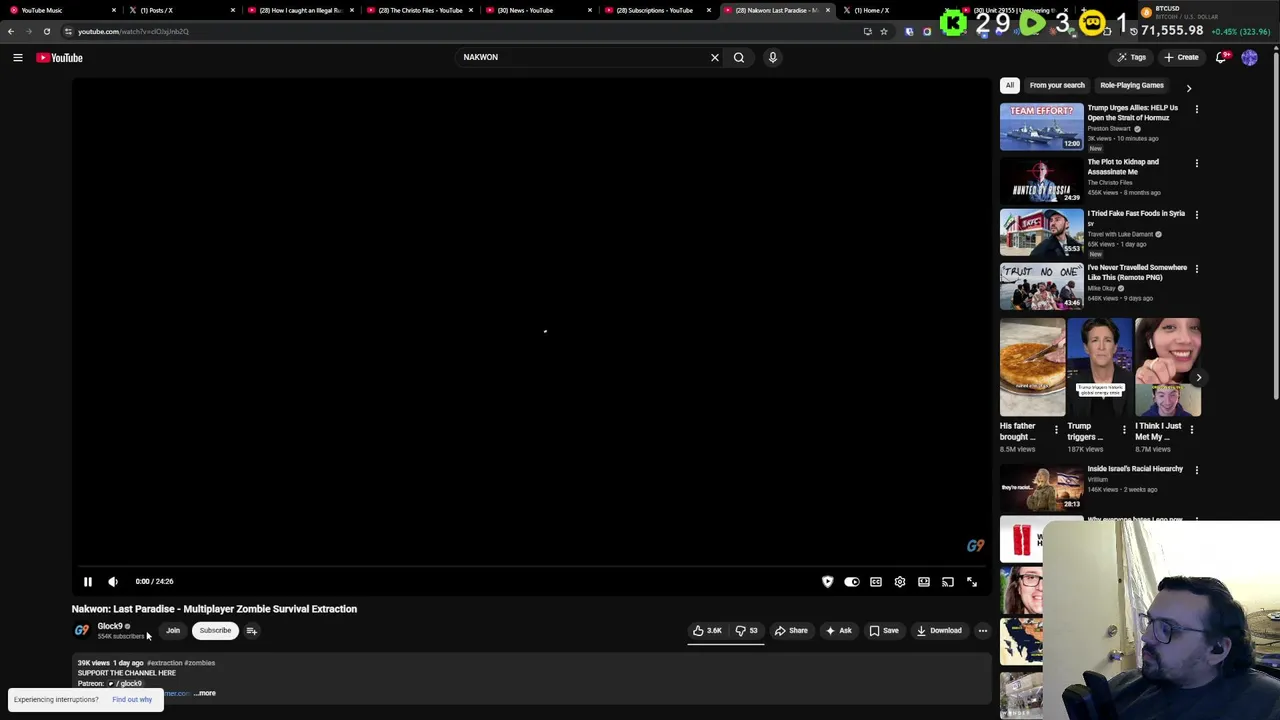The image size is (1280, 720).
Task: Click the #extraction hashtag
Action: [164, 662]
